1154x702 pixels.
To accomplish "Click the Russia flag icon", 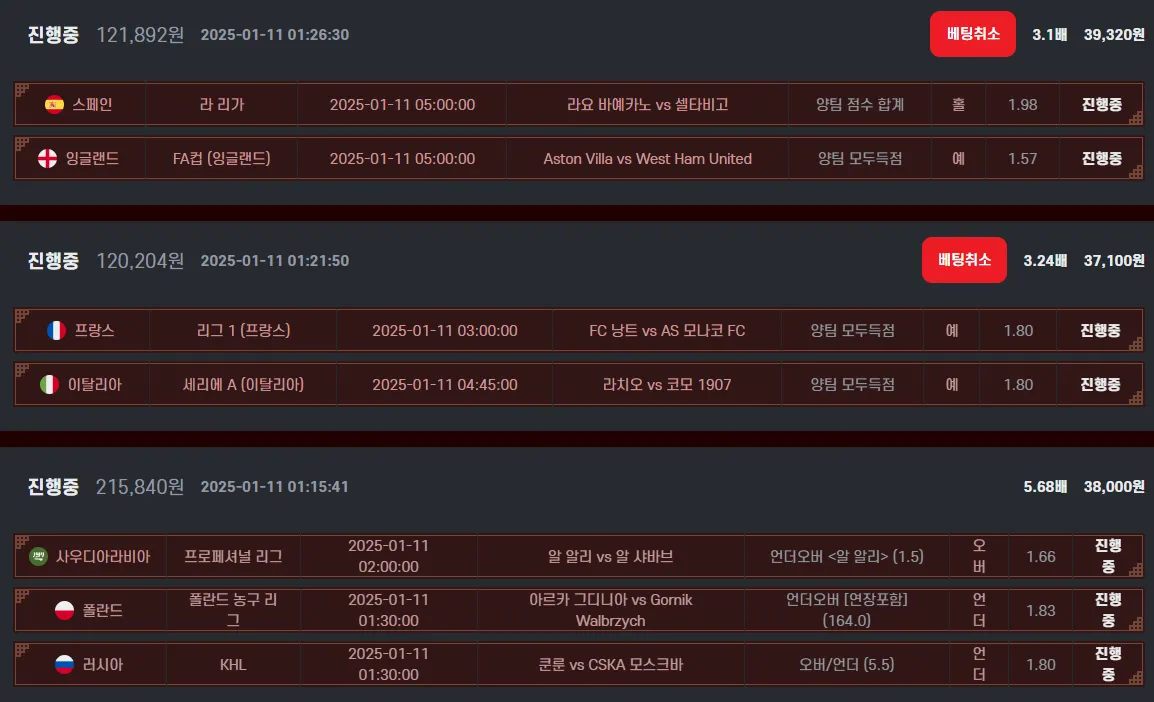I will click(x=64, y=664).
